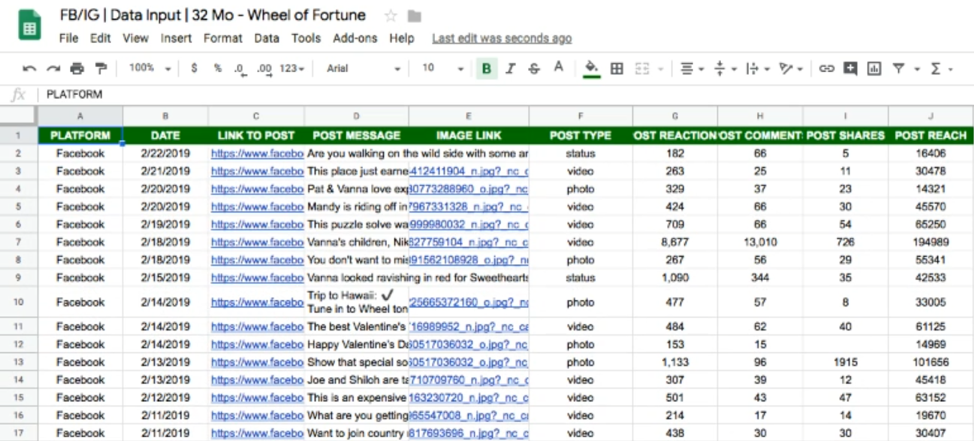
Task: Increase decimal places
Action: (x=264, y=69)
